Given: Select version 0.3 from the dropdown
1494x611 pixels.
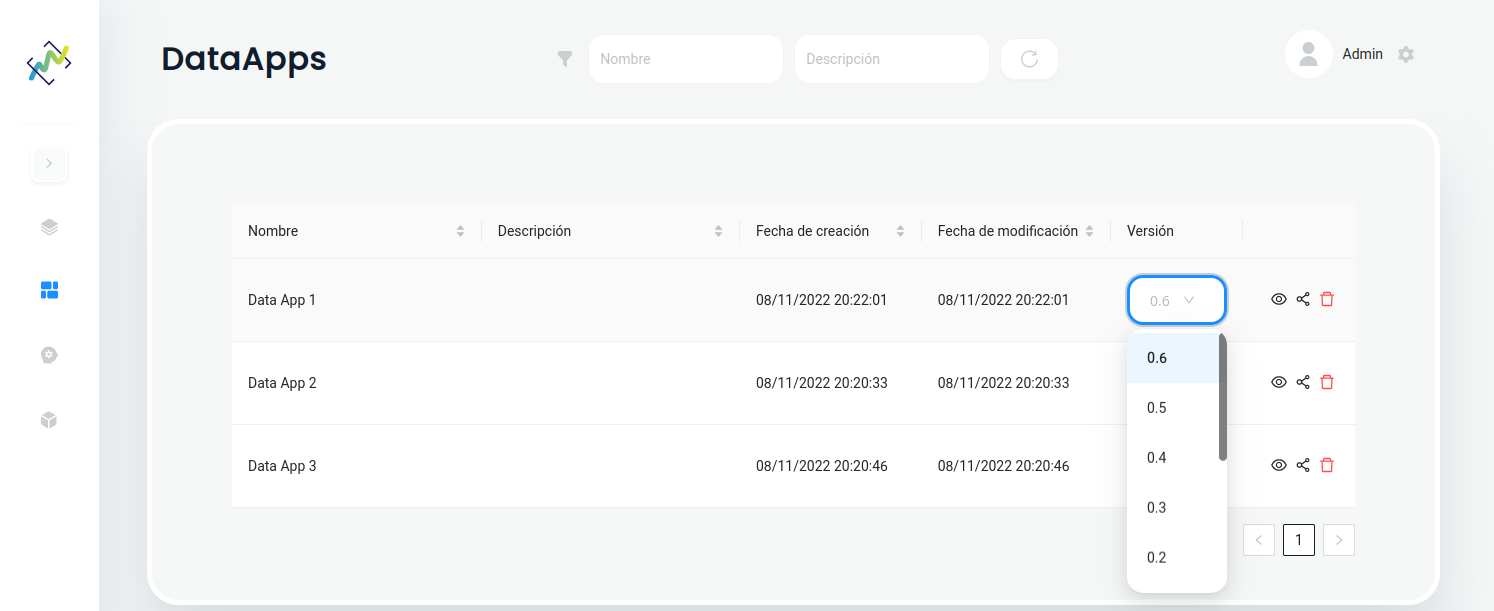Looking at the screenshot, I should point(1173,508).
